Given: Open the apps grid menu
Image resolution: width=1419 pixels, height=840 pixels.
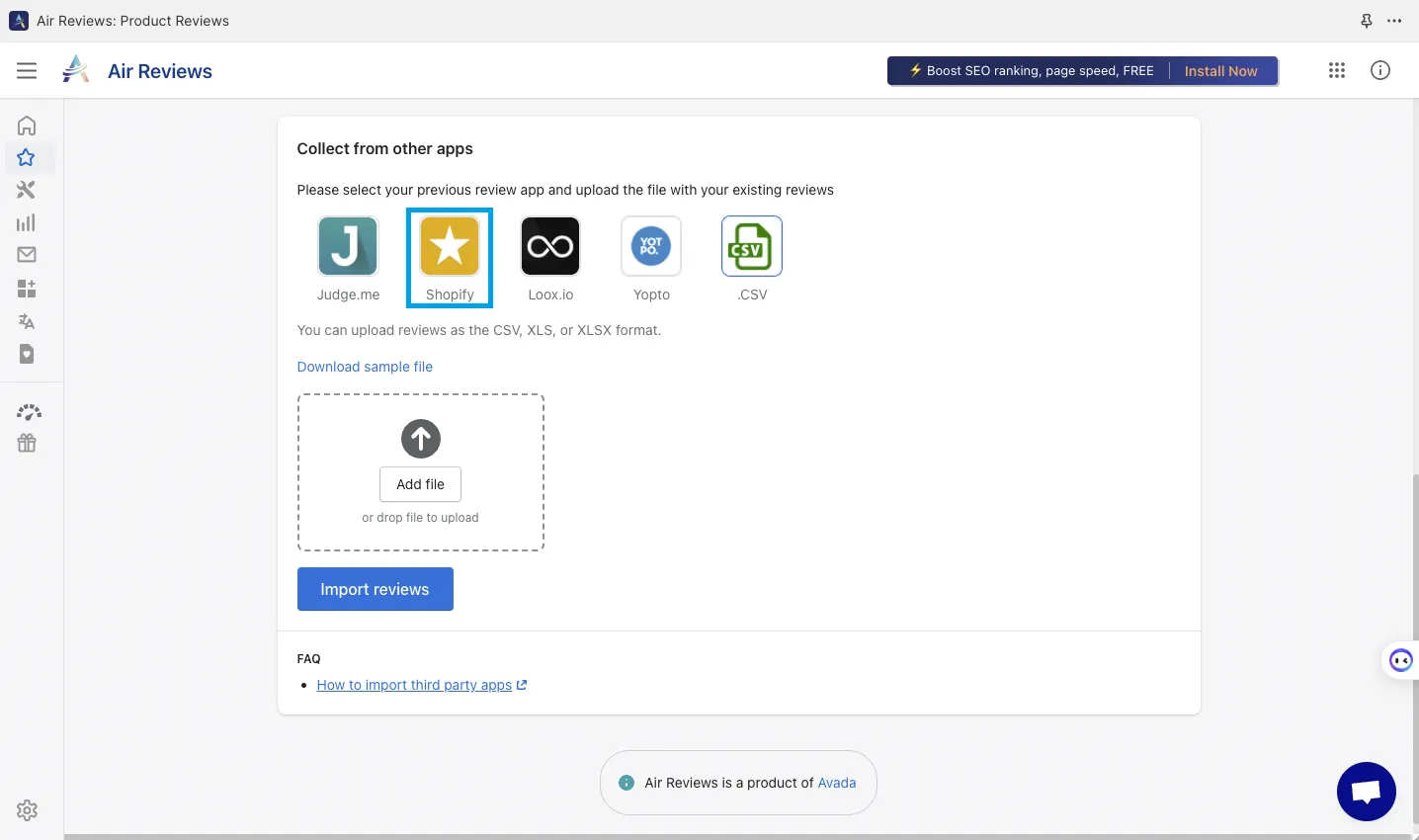Looking at the screenshot, I should (x=1337, y=70).
